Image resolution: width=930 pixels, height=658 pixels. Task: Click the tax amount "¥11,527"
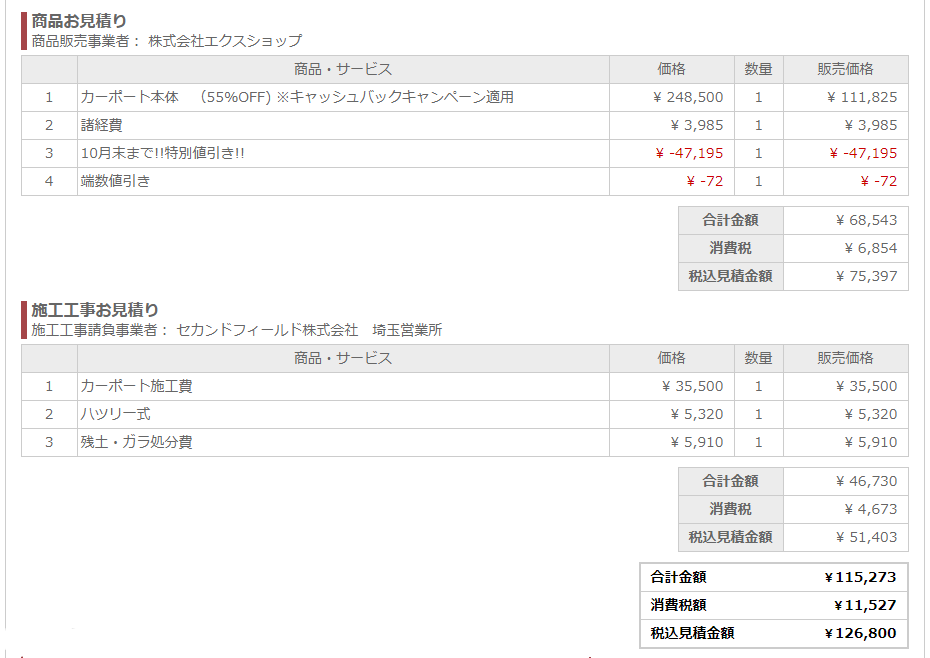pyautogui.click(x=865, y=605)
